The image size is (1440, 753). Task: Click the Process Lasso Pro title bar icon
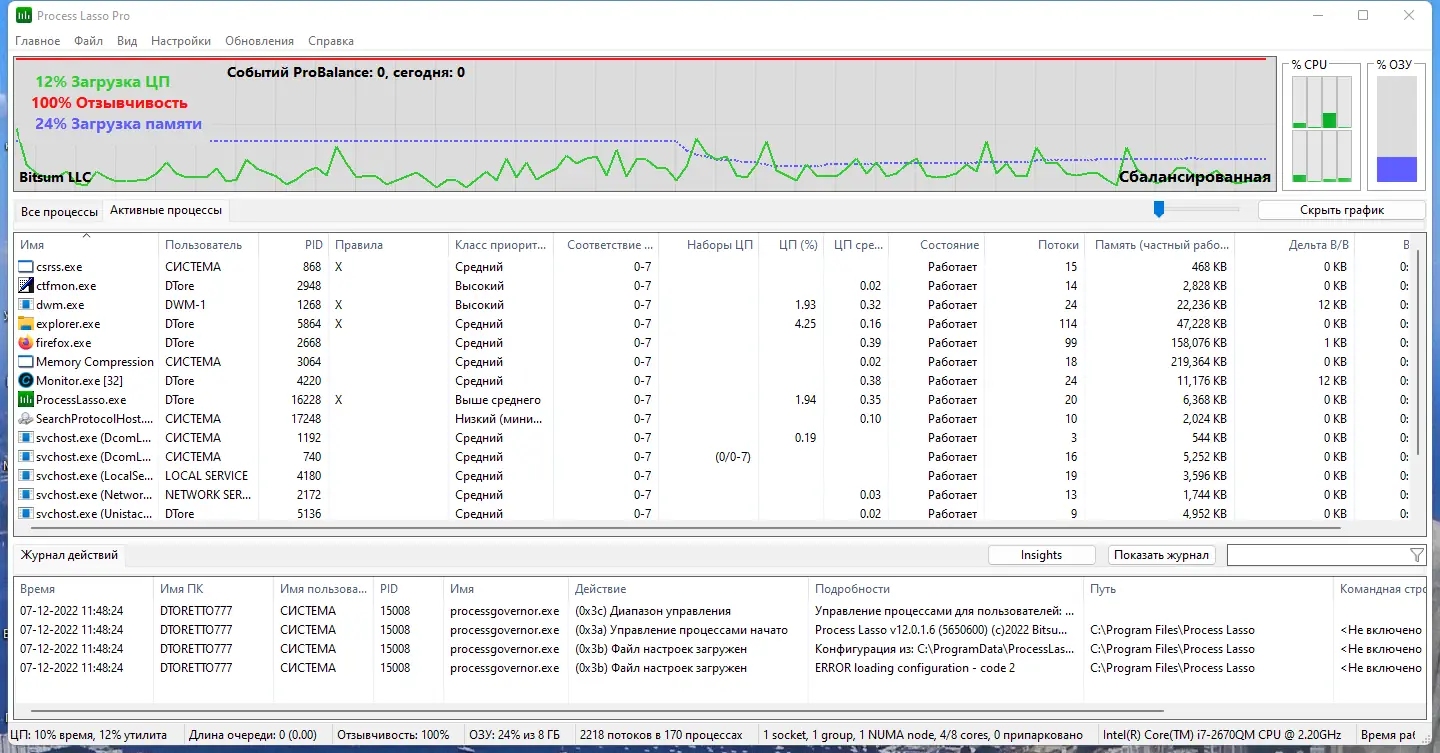23,16
